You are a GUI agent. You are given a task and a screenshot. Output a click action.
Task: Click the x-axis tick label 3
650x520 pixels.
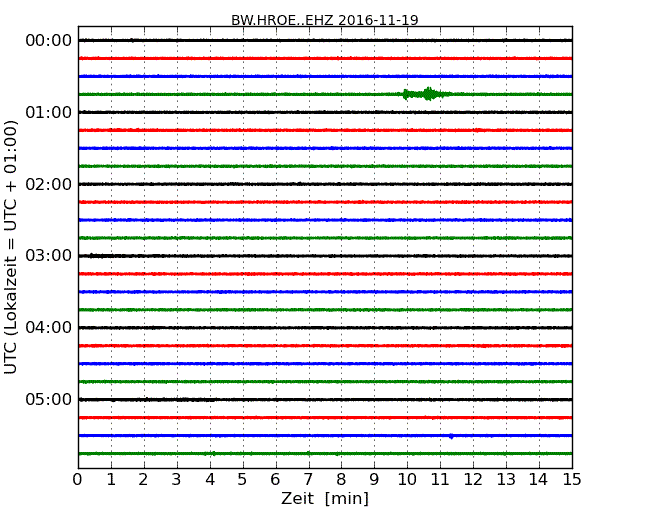(177, 480)
